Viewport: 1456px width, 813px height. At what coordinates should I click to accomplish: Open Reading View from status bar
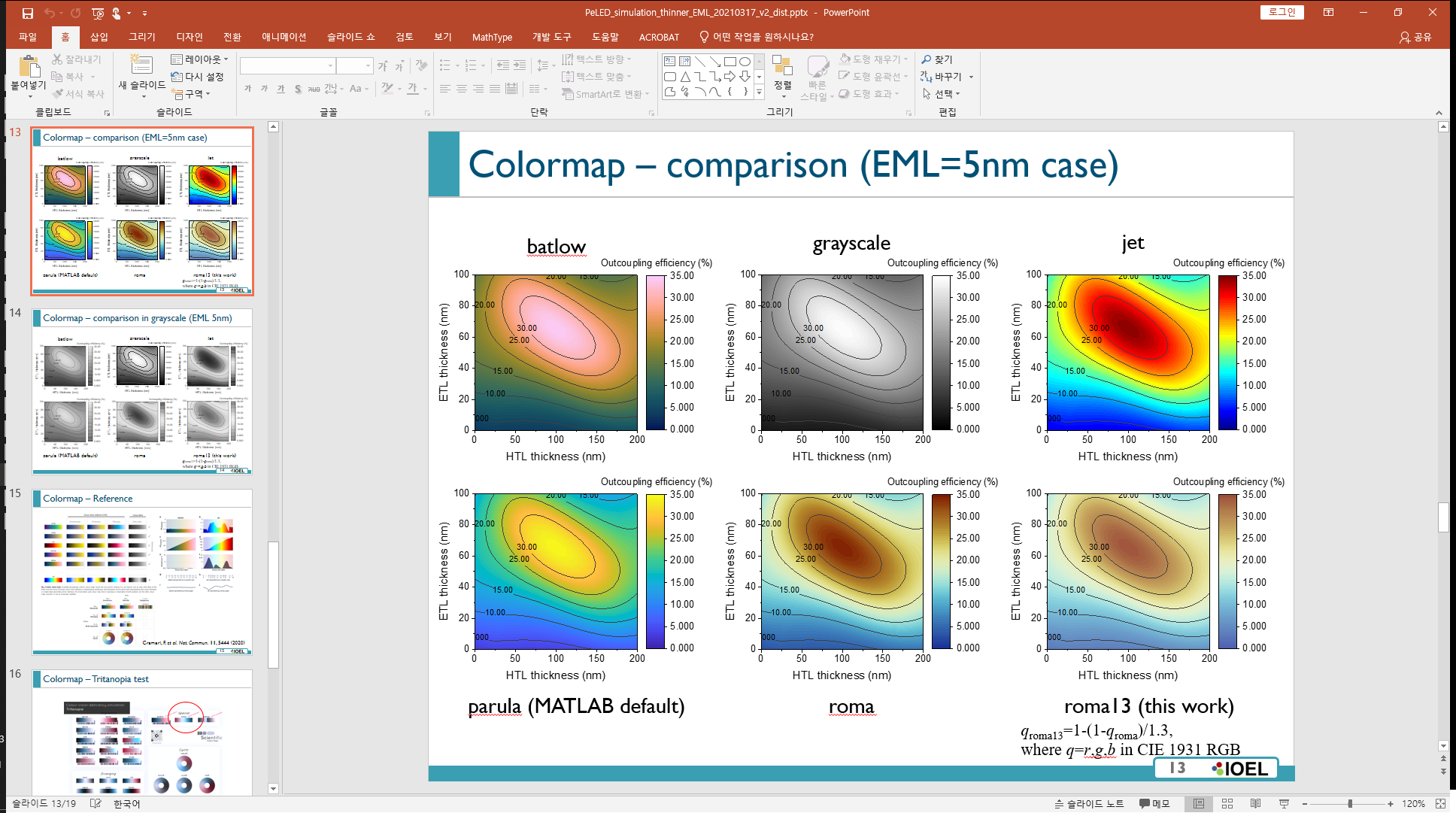(1255, 803)
